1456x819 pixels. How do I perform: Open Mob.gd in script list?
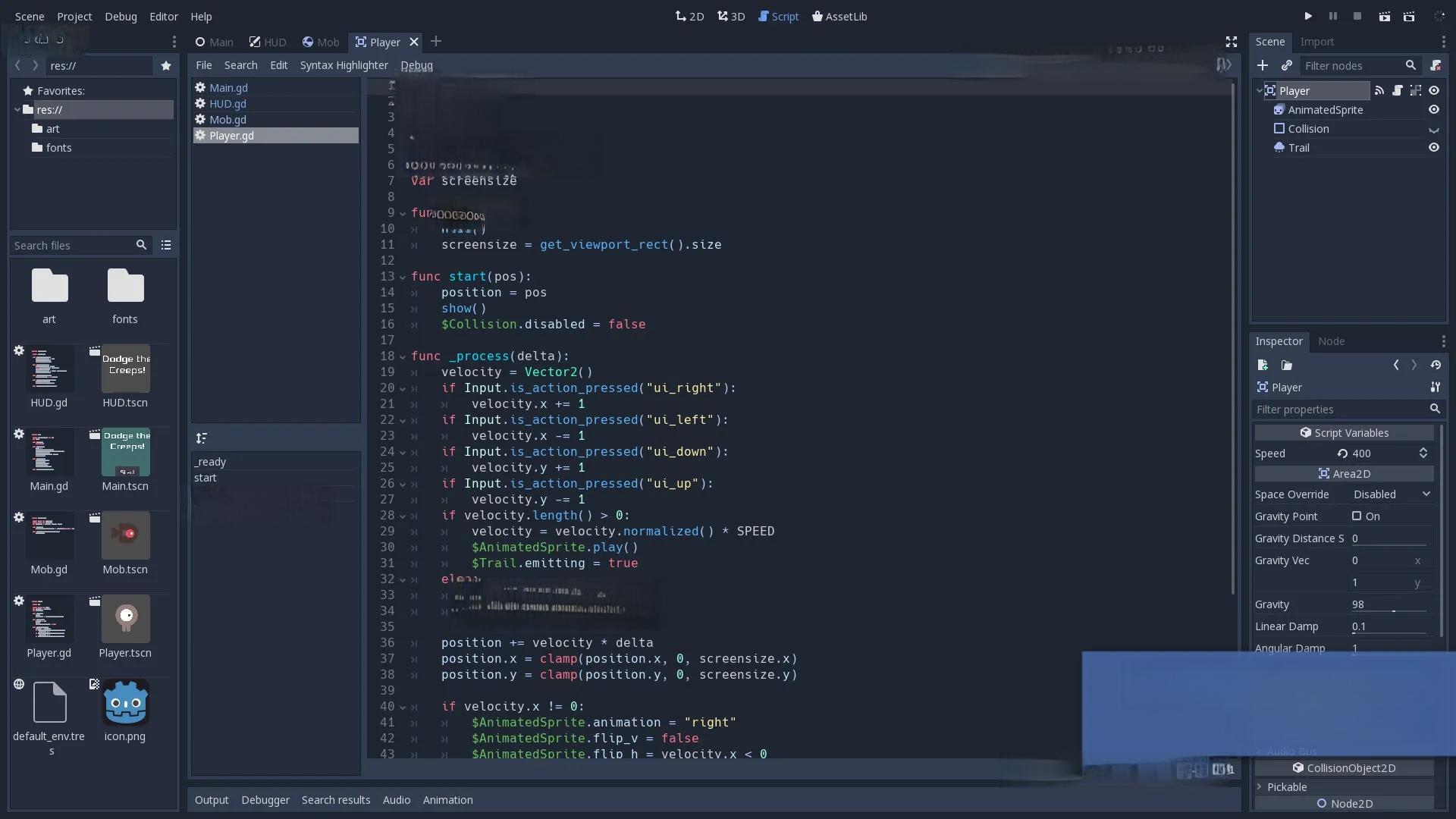[x=227, y=120]
